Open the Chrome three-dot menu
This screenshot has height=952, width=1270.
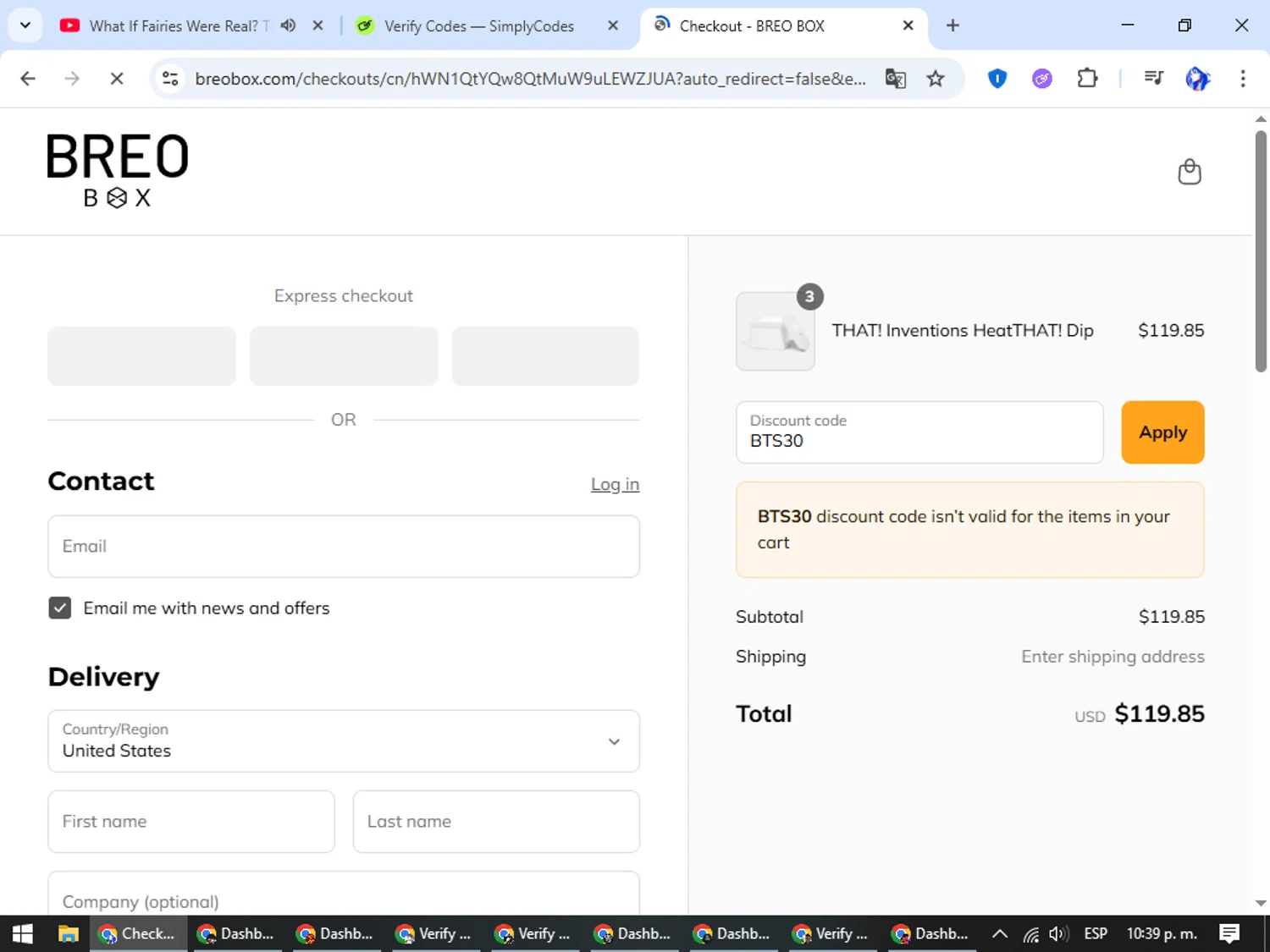coord(1243,79)
